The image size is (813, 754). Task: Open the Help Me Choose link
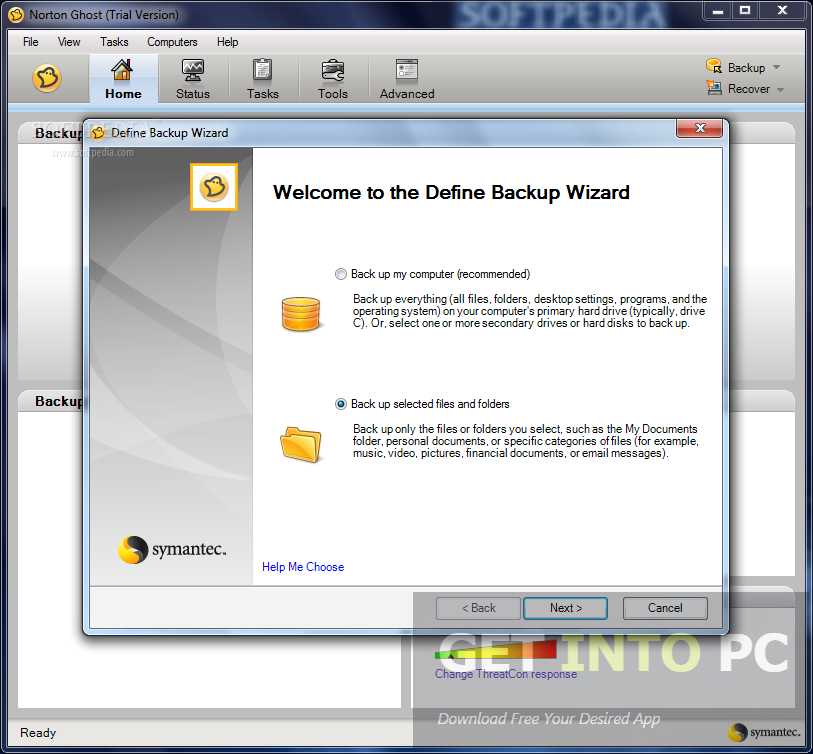(x=303, y=567)
